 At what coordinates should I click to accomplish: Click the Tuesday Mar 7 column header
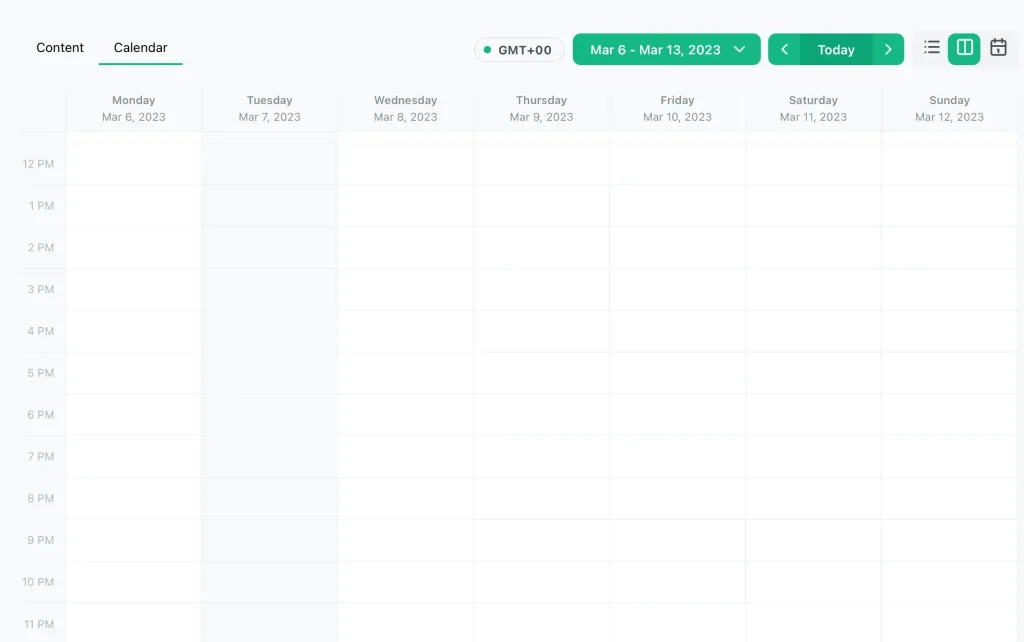click(270, 108)
